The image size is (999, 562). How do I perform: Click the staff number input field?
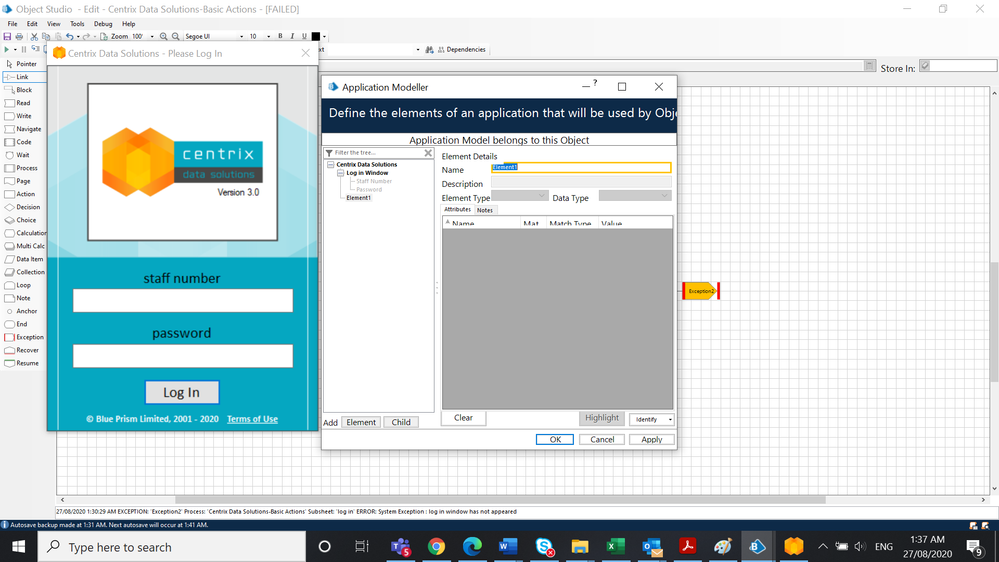(x=183, y=301)
